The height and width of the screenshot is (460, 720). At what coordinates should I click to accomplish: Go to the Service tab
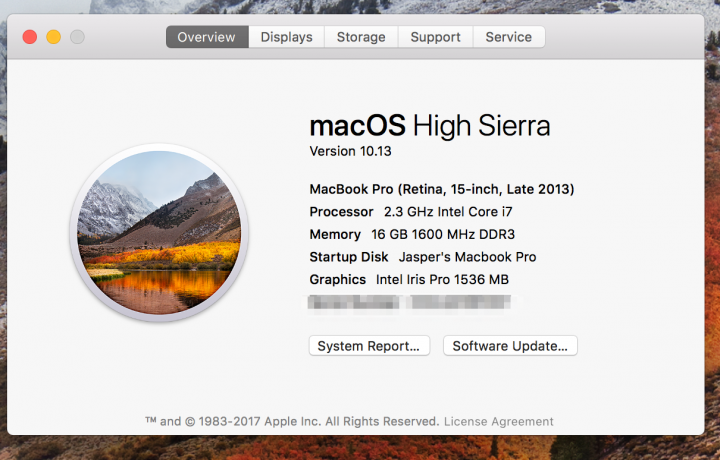point(509,37)
